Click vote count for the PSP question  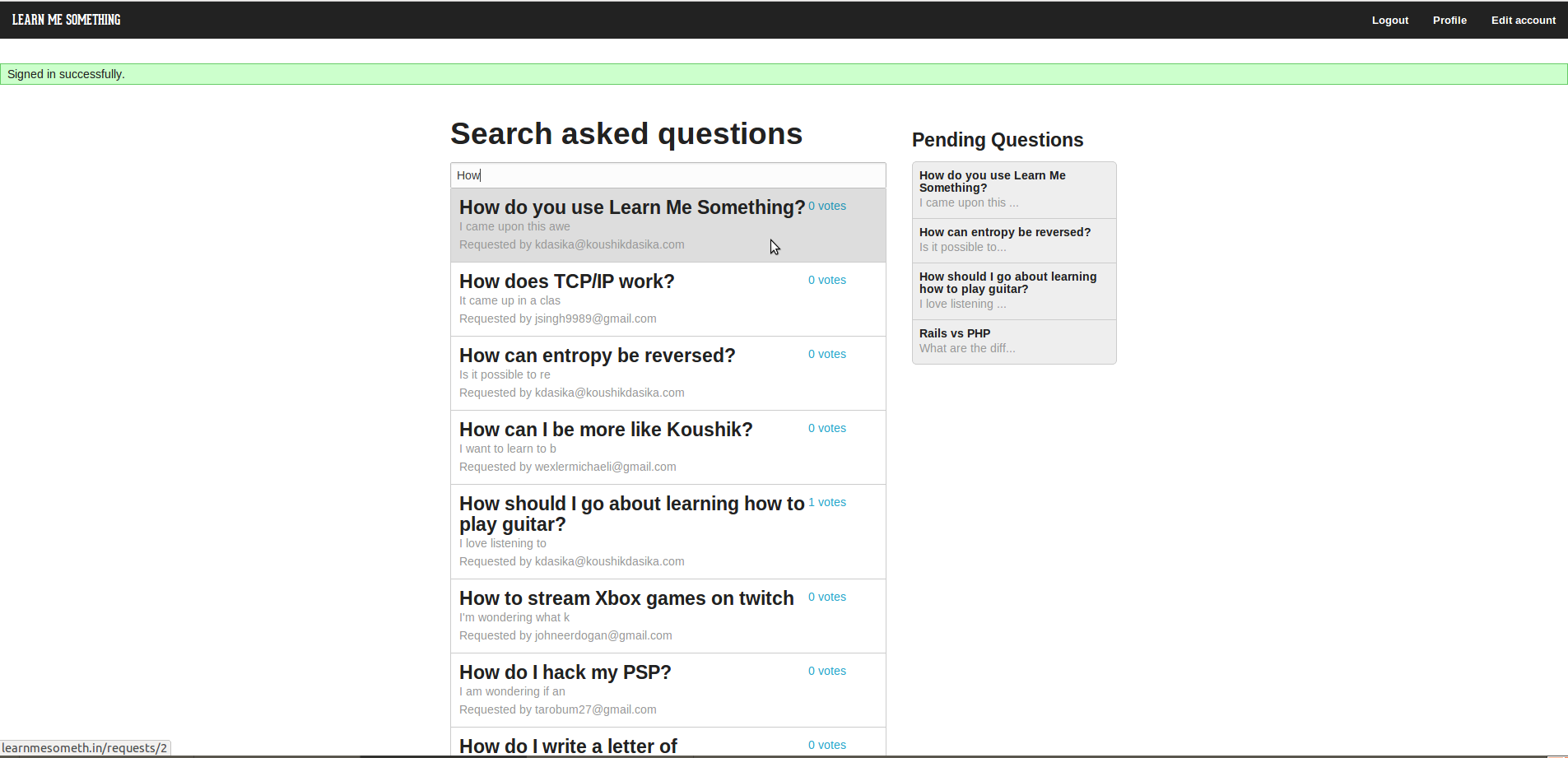click(x=826, y=672)
